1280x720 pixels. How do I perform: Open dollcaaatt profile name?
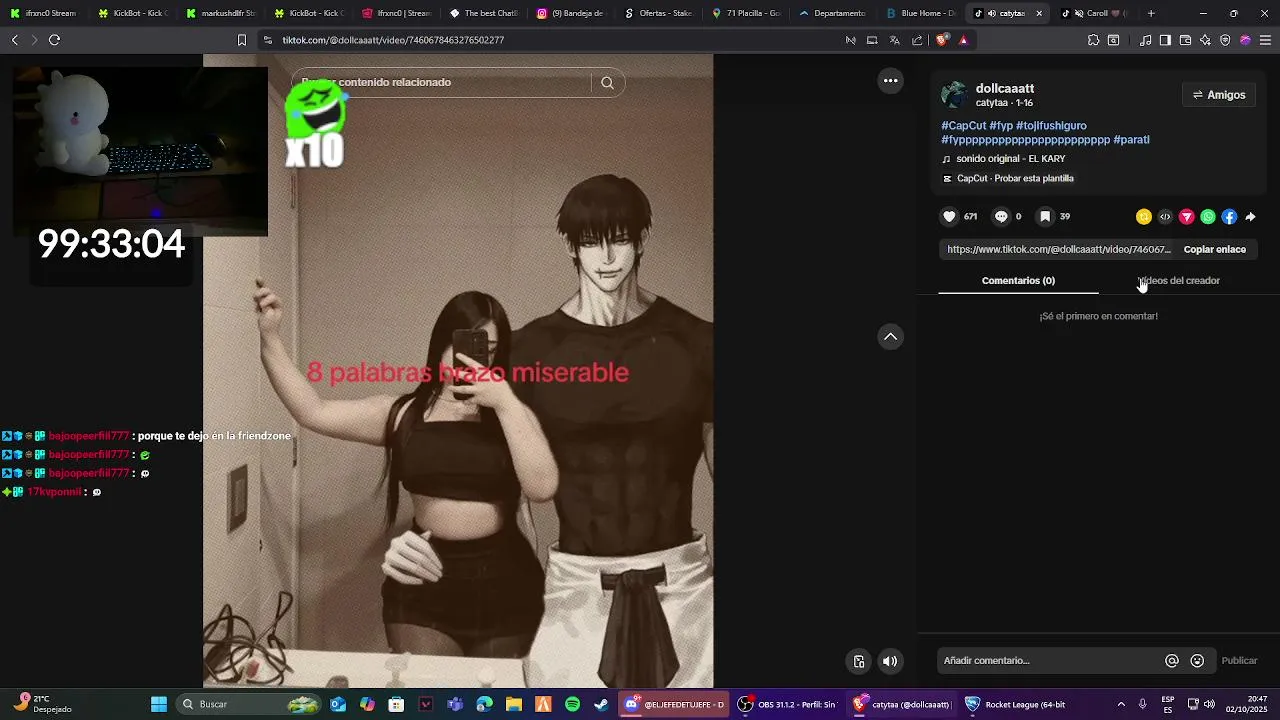pos(1005,89)
